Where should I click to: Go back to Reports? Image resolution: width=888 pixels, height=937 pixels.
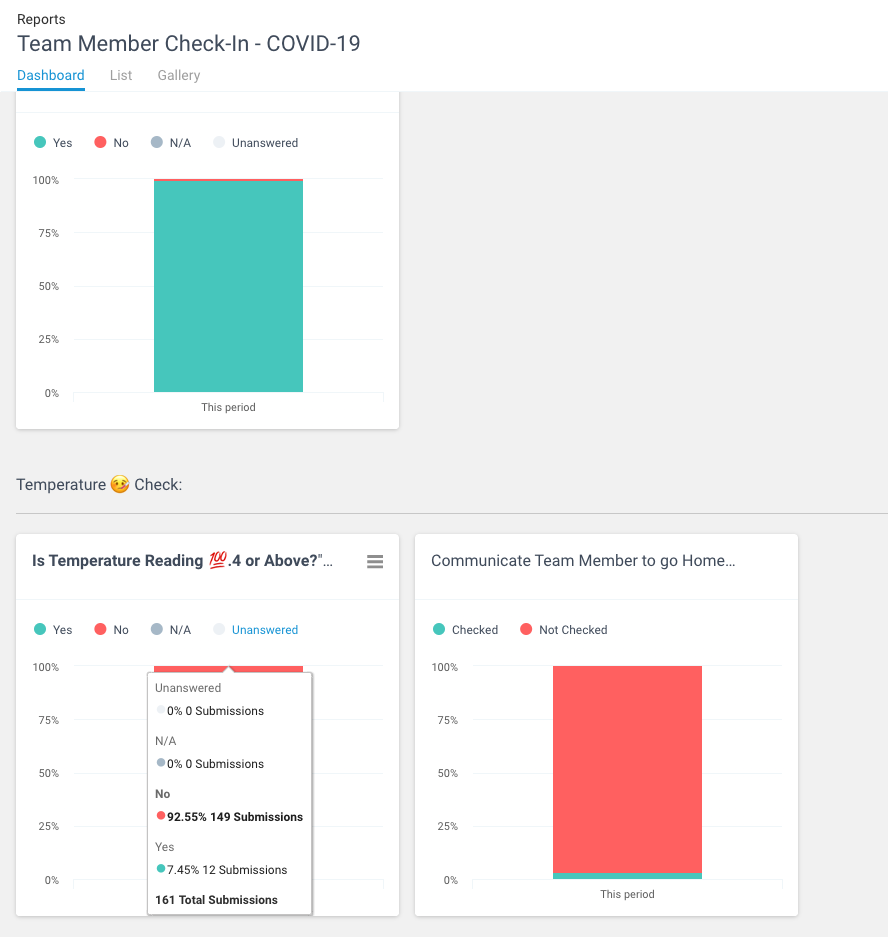point(41,19)
